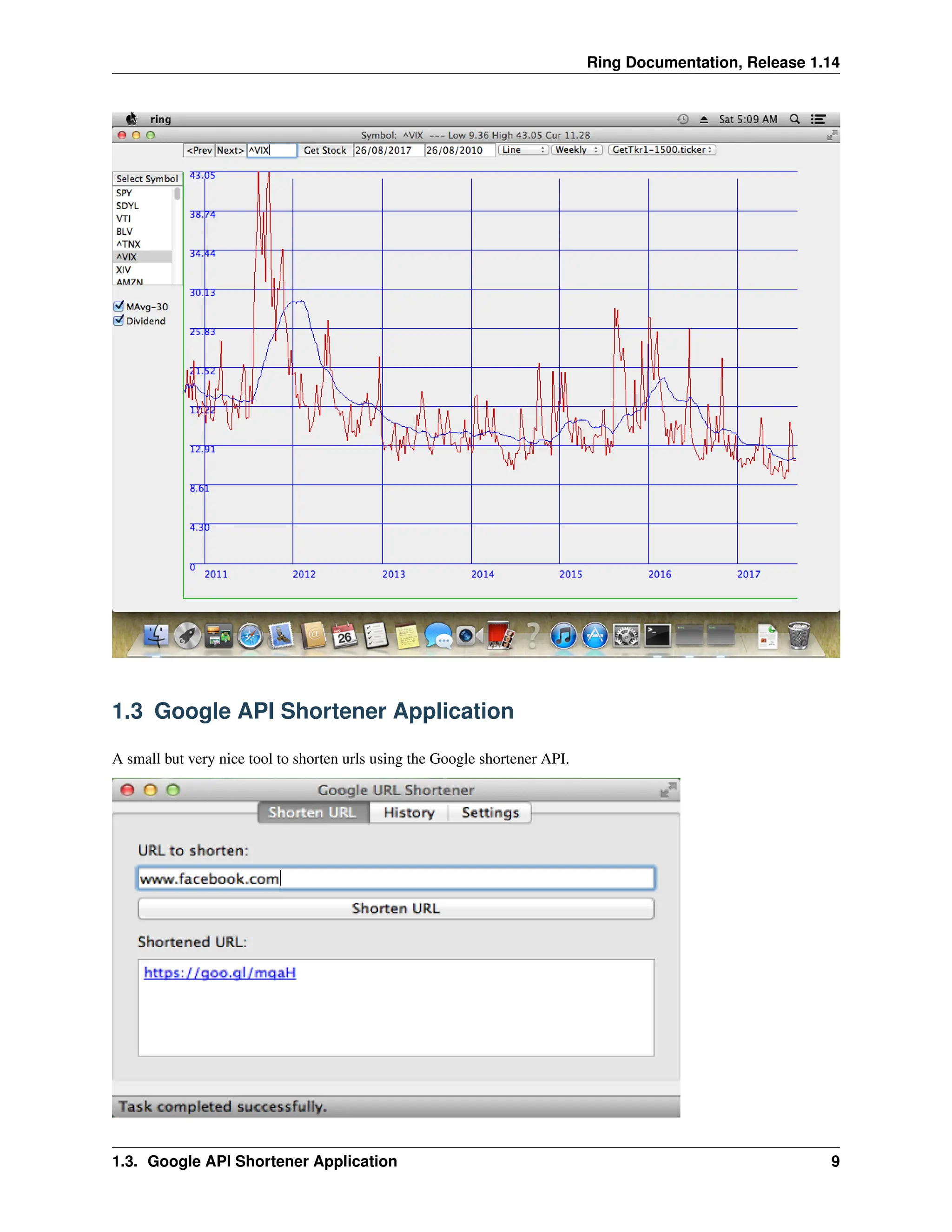The image size is (952, 1232).
Task: Open Messages chat bubble icon
Action: (438, 636)
